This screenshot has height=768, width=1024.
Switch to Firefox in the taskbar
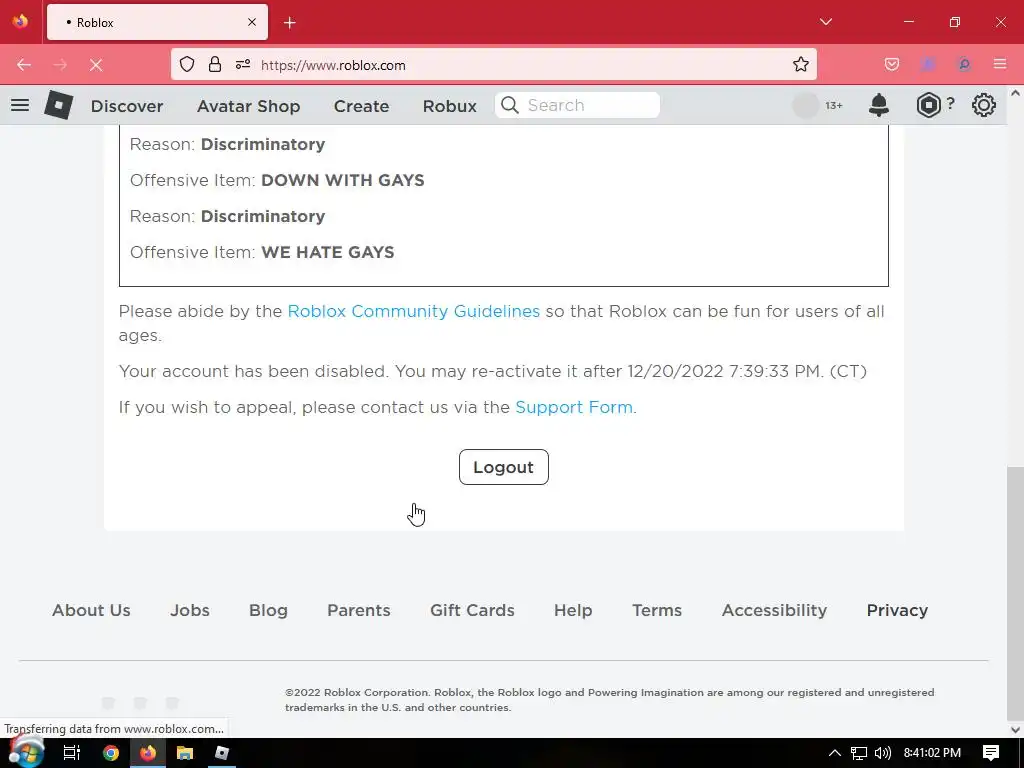click(x=148, y=753)
